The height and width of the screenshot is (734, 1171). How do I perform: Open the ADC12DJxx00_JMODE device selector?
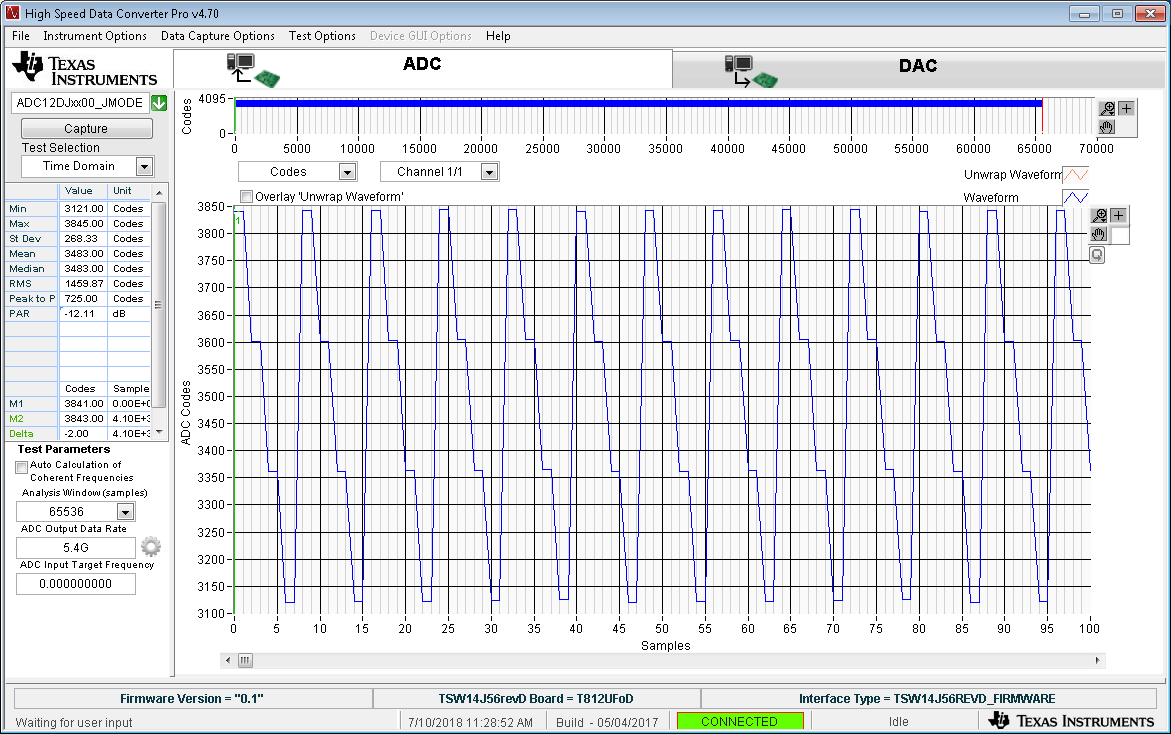pyautogui.click(x=80, y=103)
